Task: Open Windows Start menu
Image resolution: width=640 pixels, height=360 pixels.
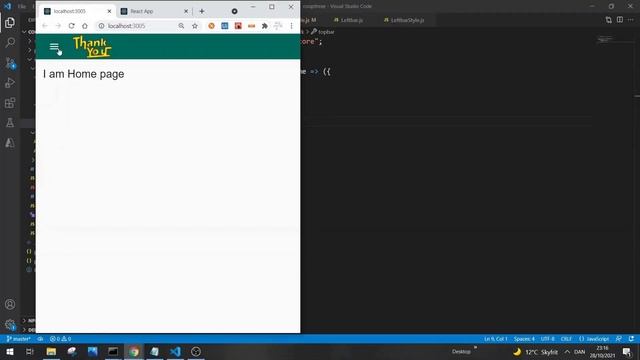Action: [10, 351]
